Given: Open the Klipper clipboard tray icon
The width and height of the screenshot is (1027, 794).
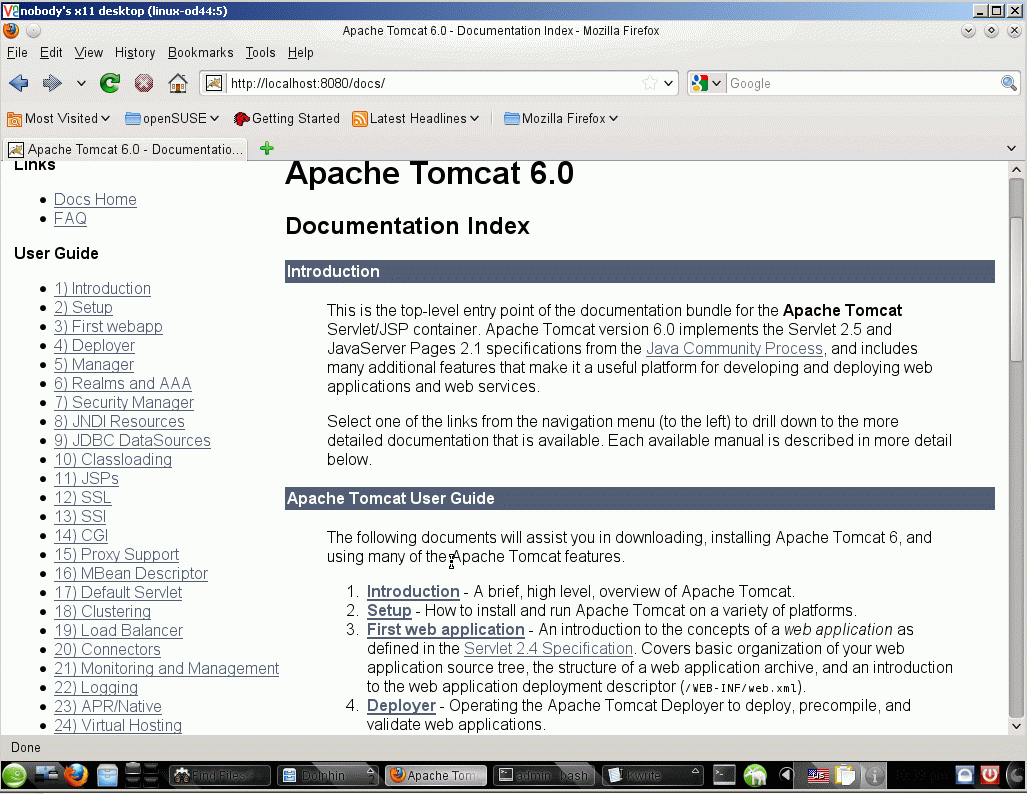Looking at the screenshot, I should coord(846,776).
